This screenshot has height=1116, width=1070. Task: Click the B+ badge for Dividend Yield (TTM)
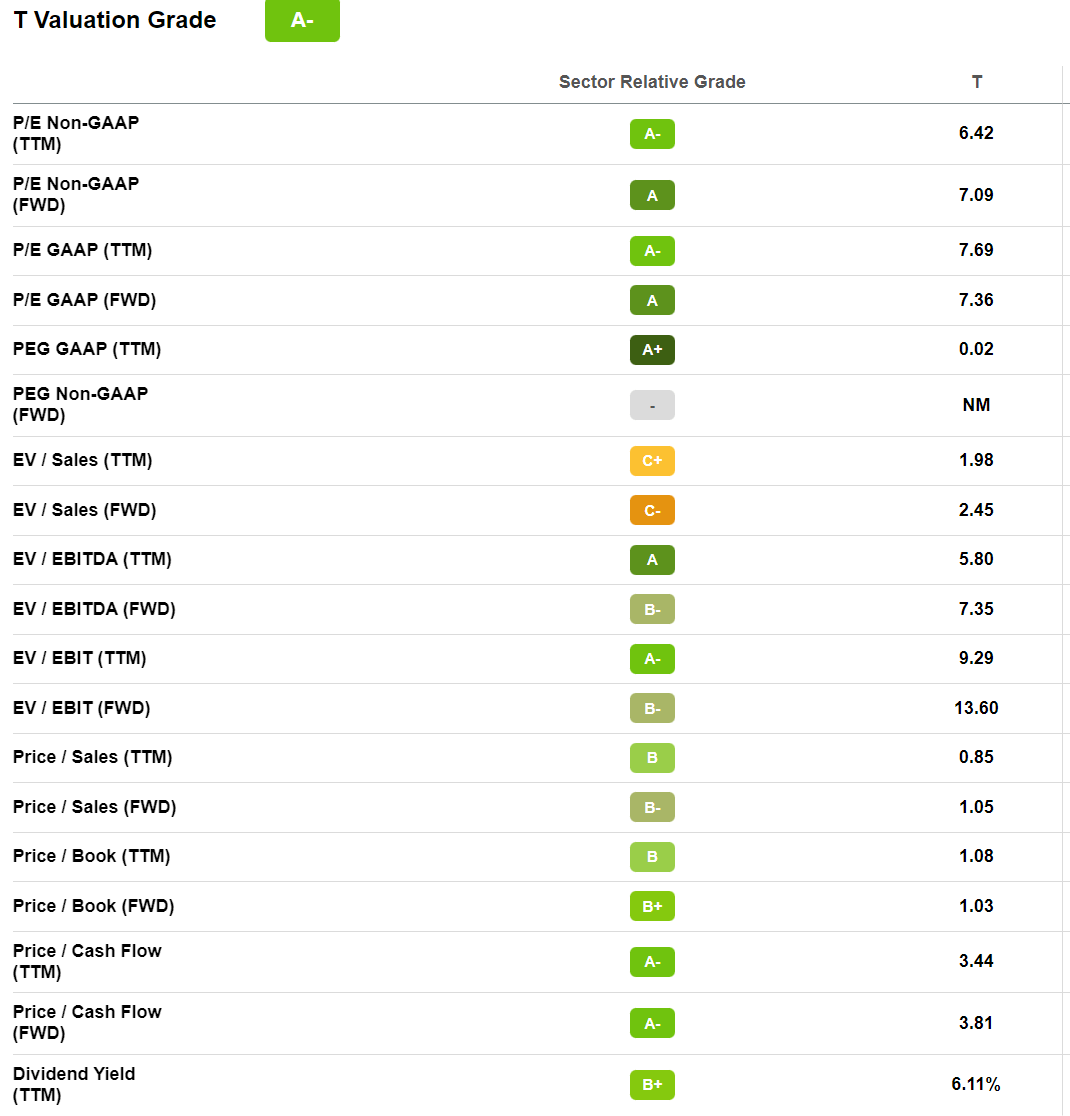point(652,1085)
